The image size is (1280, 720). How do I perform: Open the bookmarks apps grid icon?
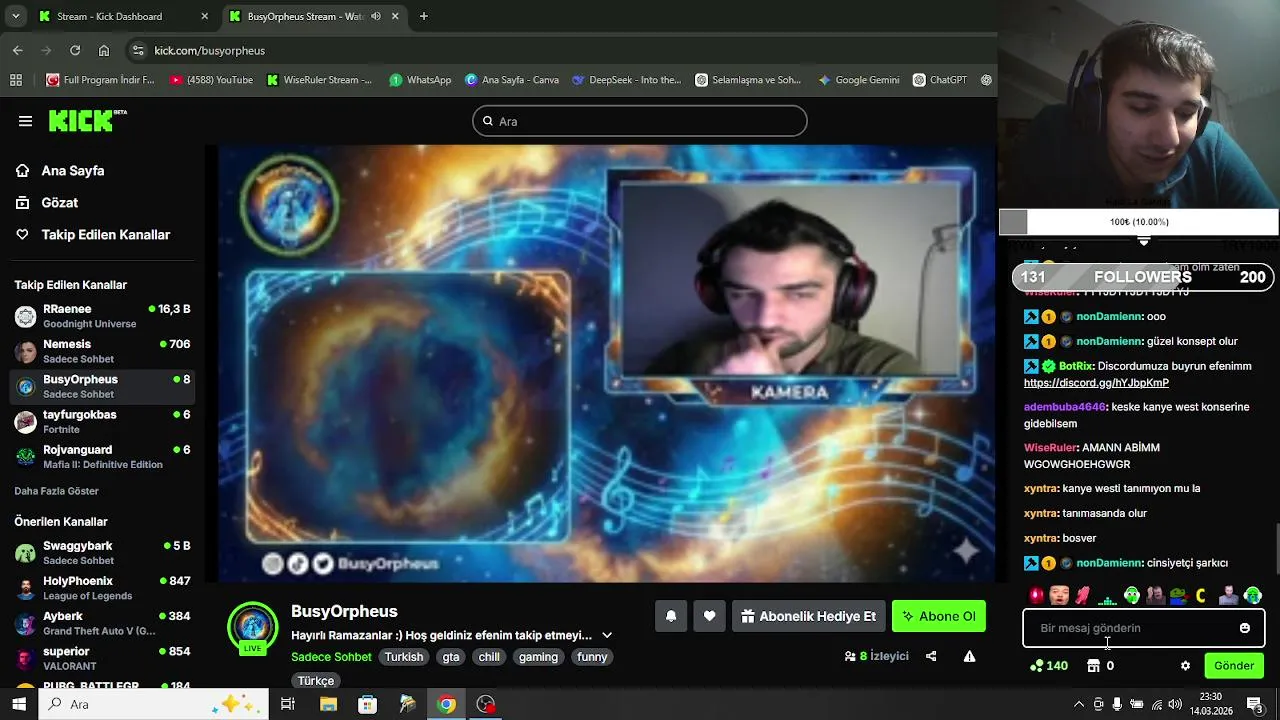coord(16,80)
